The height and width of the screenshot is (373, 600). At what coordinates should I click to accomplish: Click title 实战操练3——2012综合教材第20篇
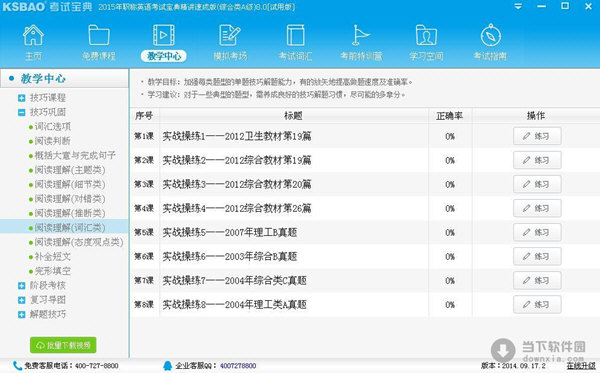pos(237,184)
